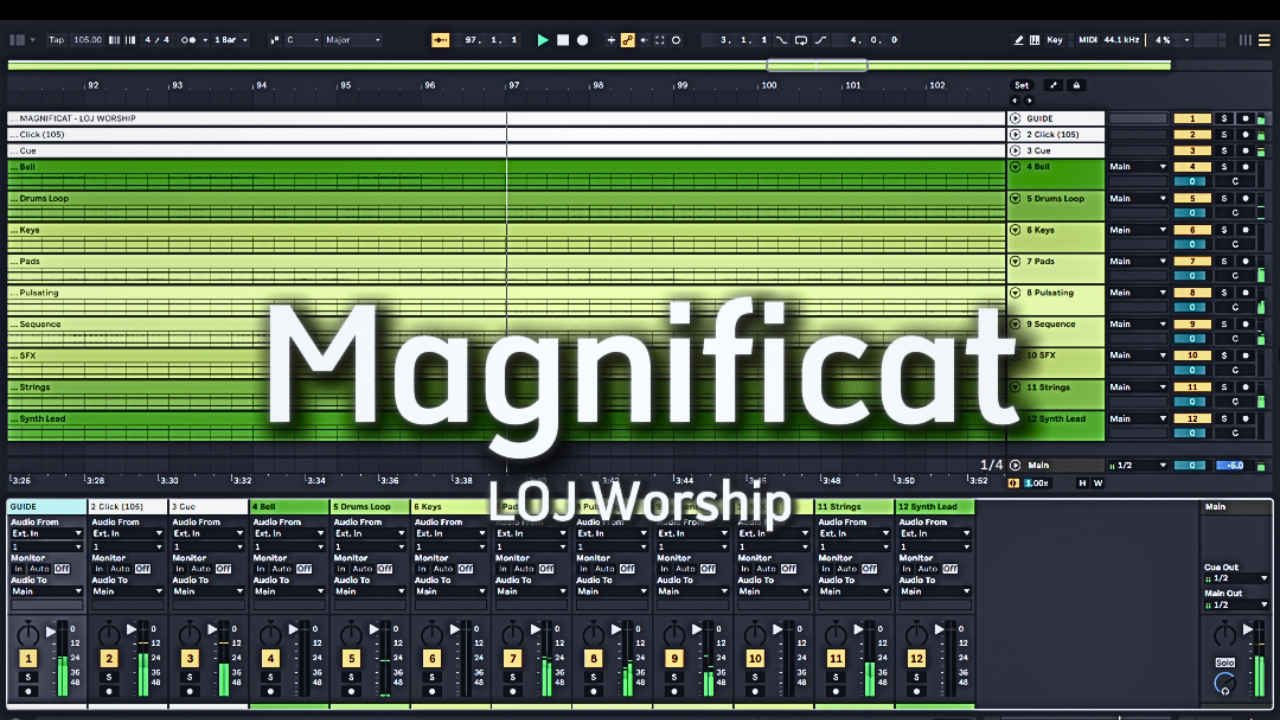
Task: Click the Draw Mode pencil icon
Action: (1019, 40)
